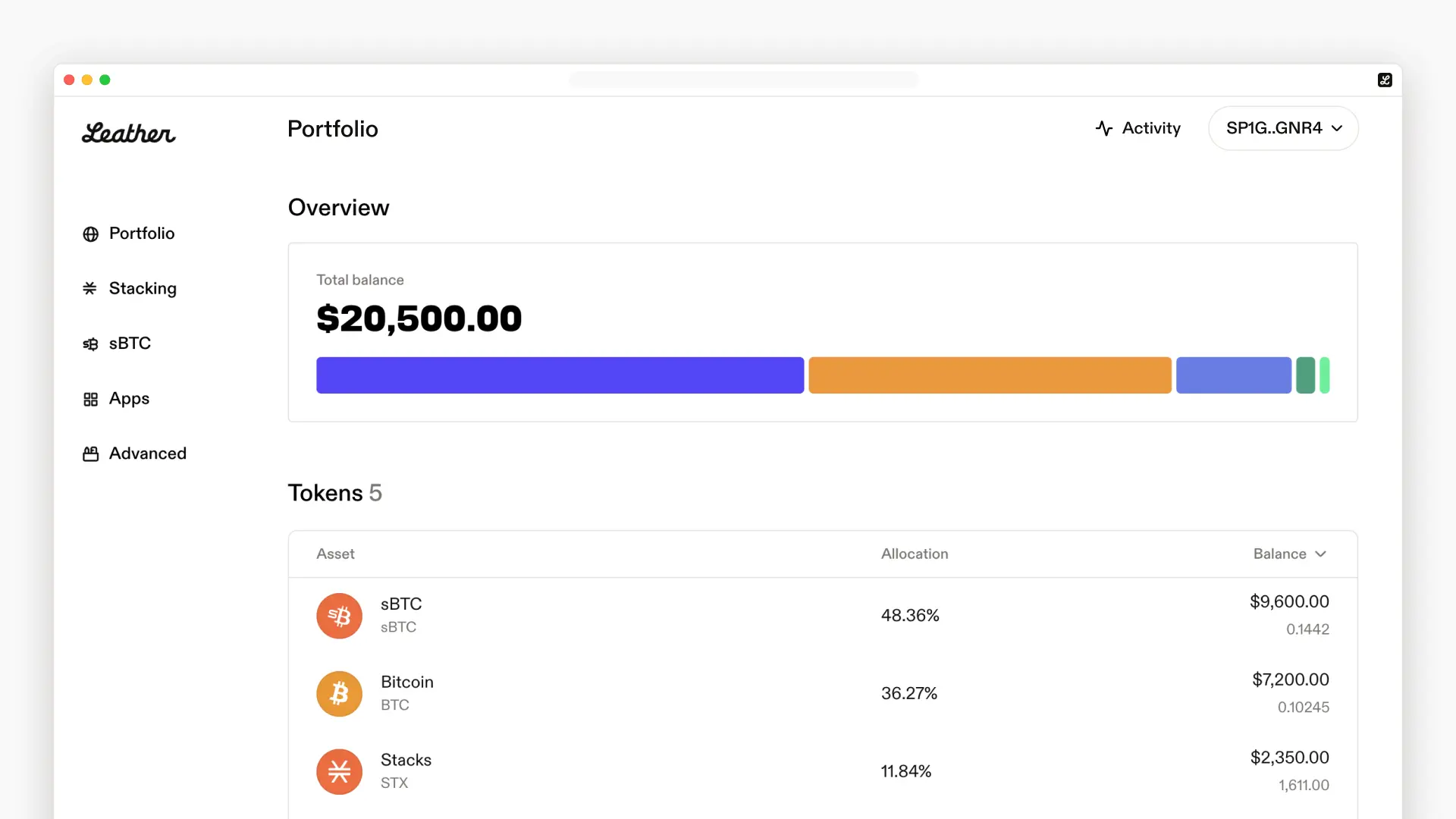Viewport: 1456px width, 819px height.
Task: Click the Advanced icon in sidebar
Action: click(90, 454)
